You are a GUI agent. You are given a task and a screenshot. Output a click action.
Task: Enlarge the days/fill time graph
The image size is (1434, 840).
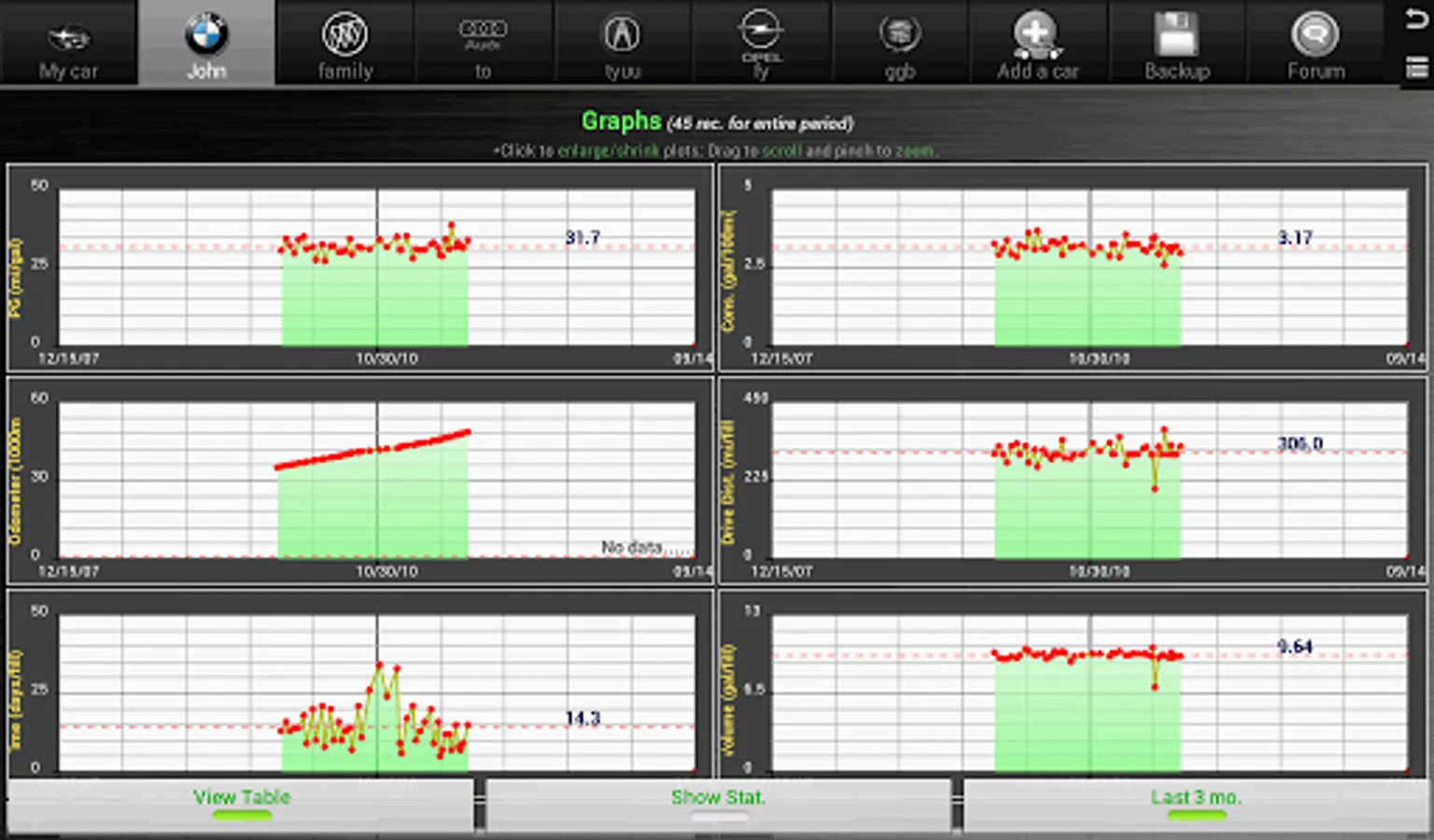(x=360, y=683)
